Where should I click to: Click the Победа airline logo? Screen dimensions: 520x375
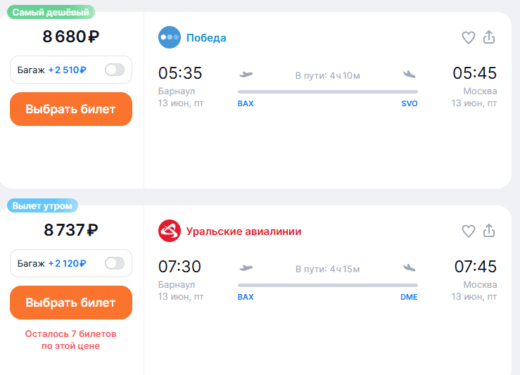(x=169, y=37)
